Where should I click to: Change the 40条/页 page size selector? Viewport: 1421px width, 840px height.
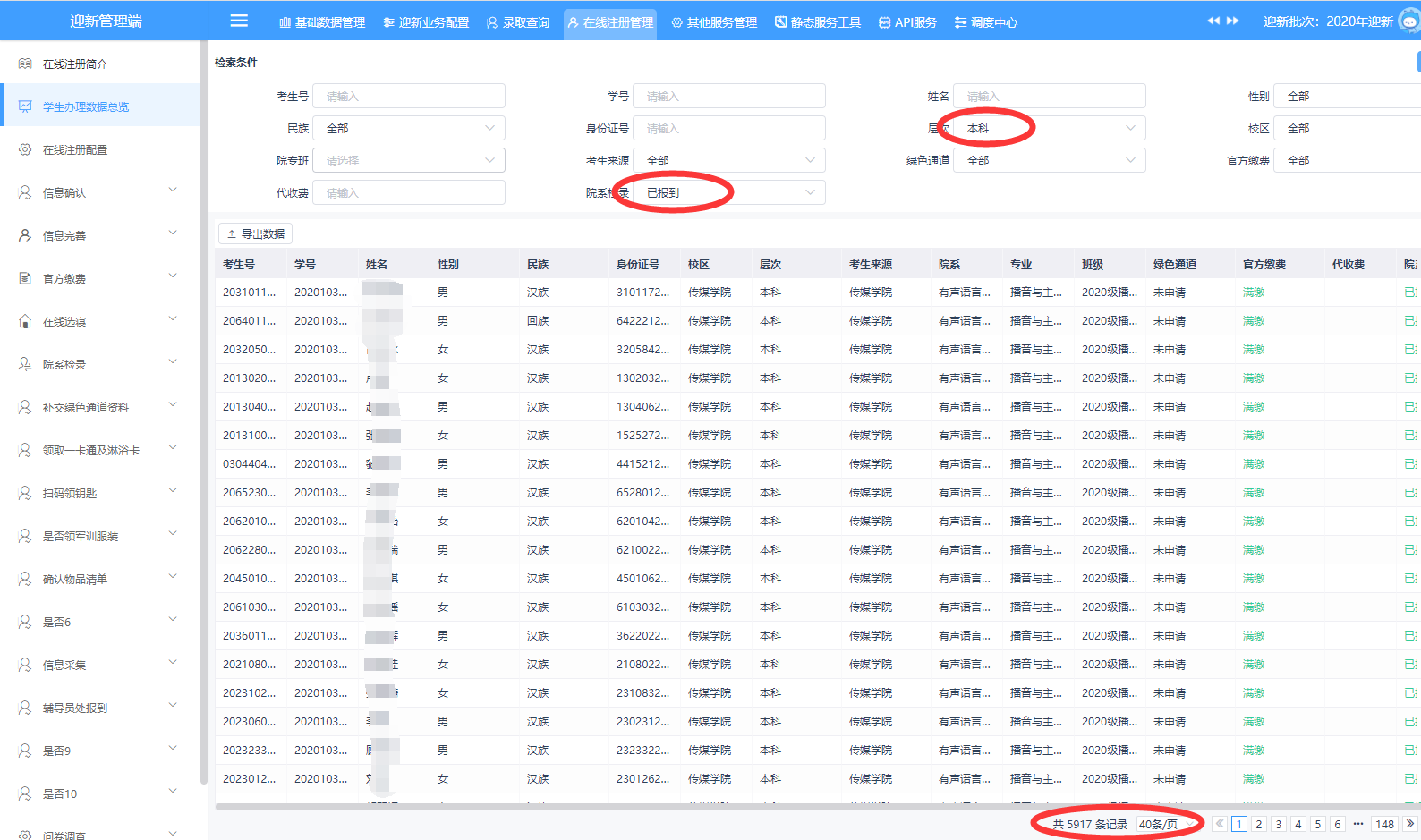click(1165, 824)
